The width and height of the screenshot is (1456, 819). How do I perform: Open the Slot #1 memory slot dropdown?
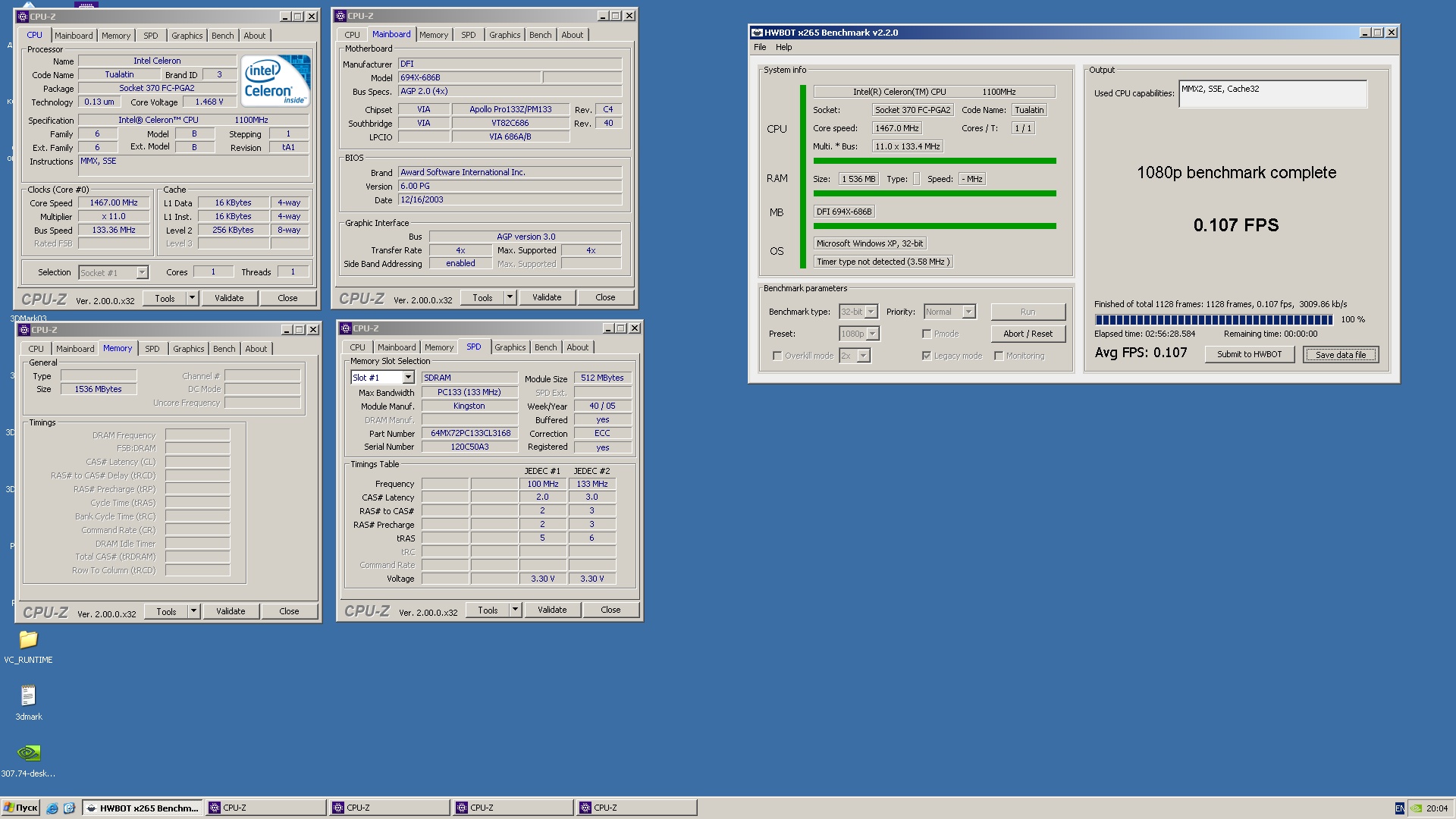pyautogui.click(x=408, y=378)
